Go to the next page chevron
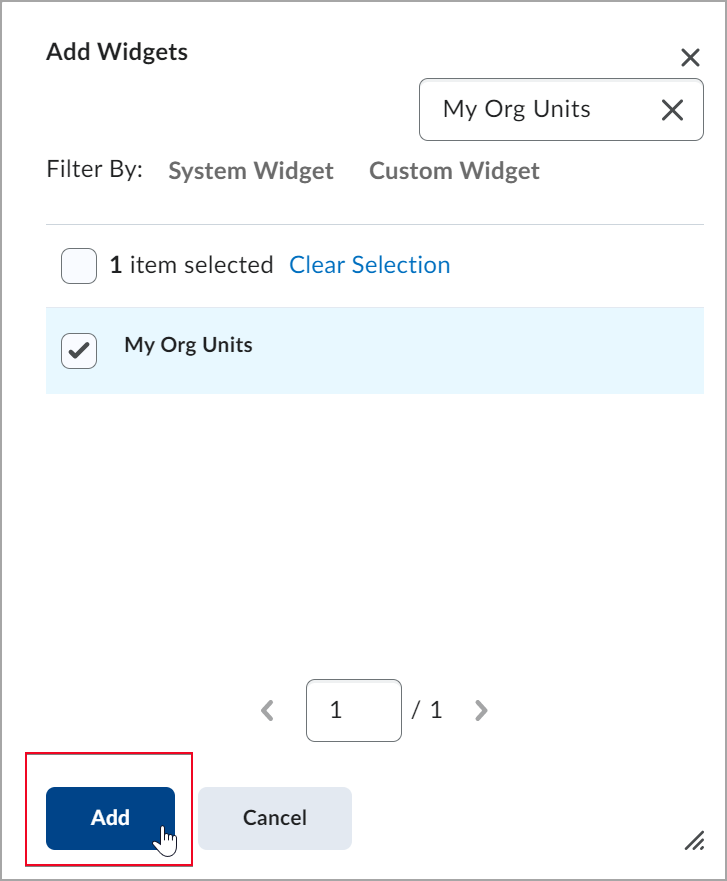 click(x=481, y=711)
